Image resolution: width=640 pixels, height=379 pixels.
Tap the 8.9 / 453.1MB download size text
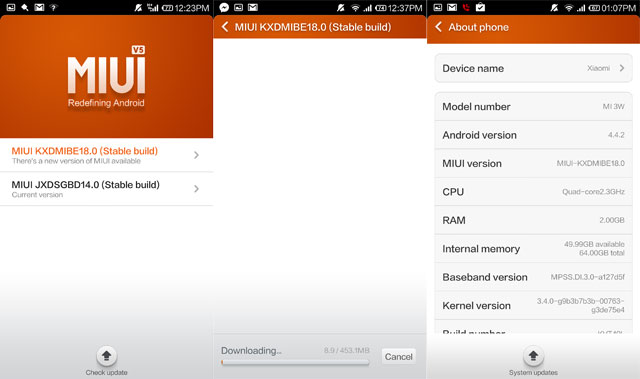click(347, 350)
